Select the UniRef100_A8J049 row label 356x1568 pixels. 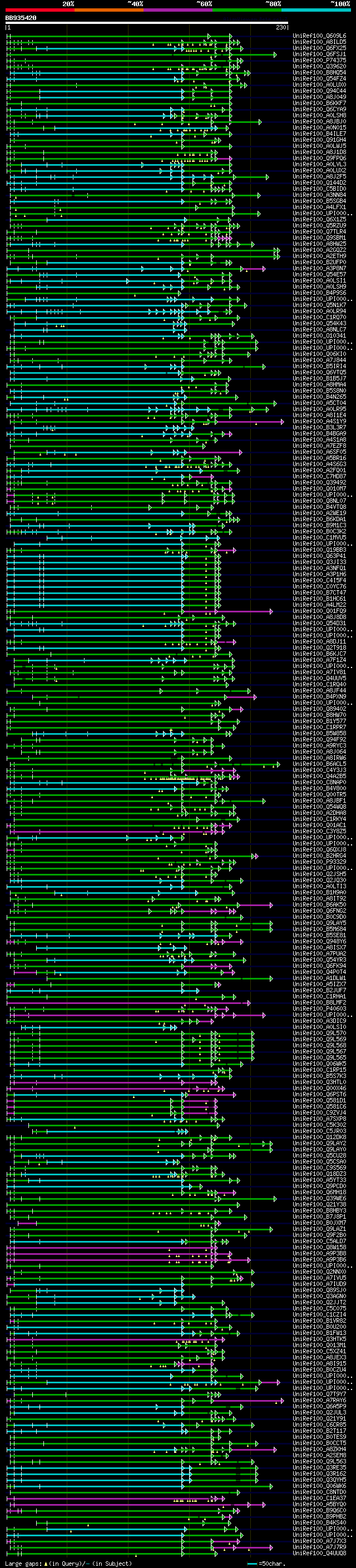click(x=319, y=97)
